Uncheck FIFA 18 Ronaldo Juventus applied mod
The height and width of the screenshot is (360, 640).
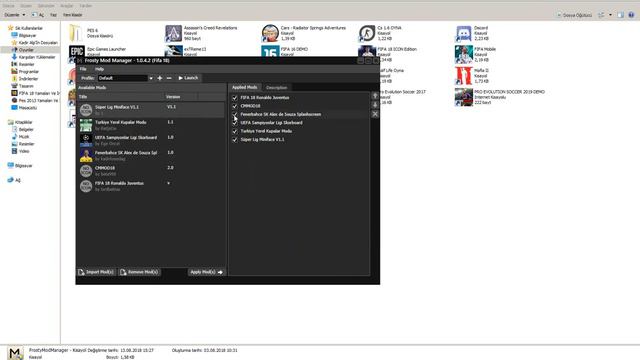235,98
